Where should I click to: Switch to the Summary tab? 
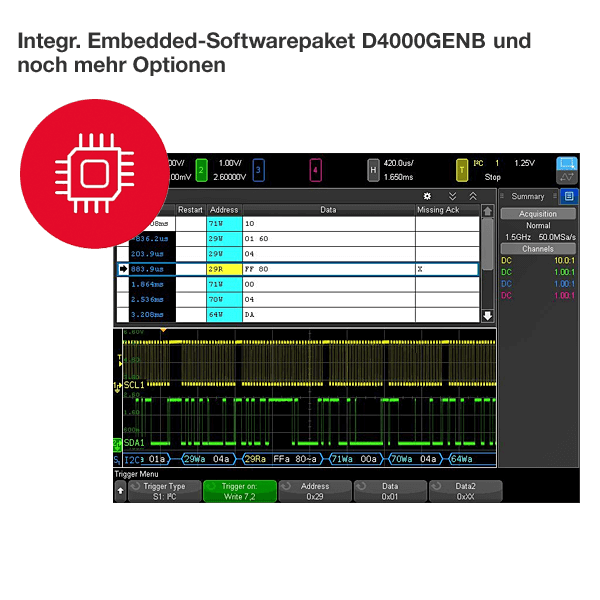(x=528, y=196)
